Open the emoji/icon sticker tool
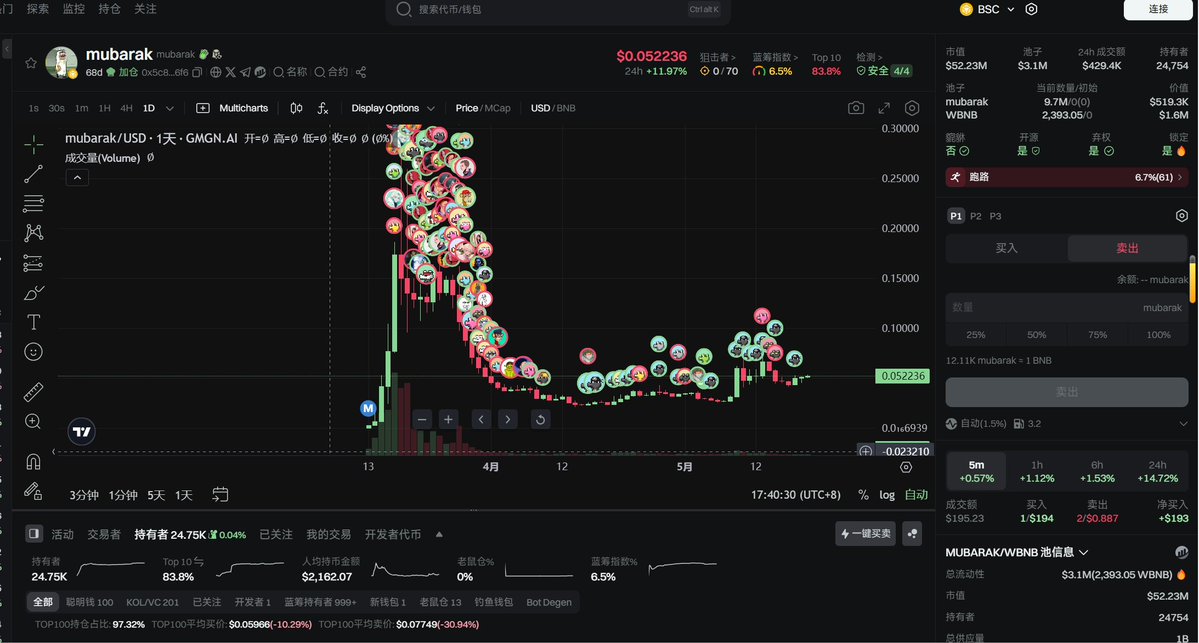The height and width of the screenshot is (643, 1199). coord(33,352)
